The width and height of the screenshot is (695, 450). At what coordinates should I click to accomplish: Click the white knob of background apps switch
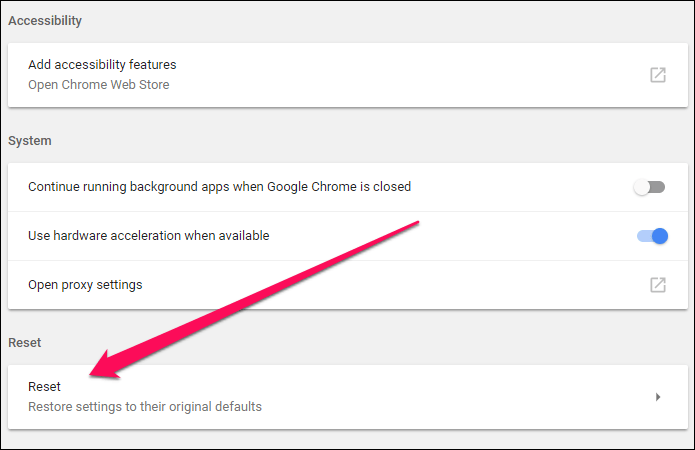[x=643, y=187]
